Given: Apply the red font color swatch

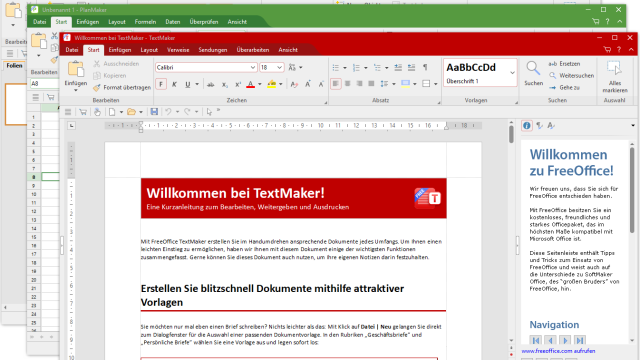Looking at the screenshot, I should point(251,84).
